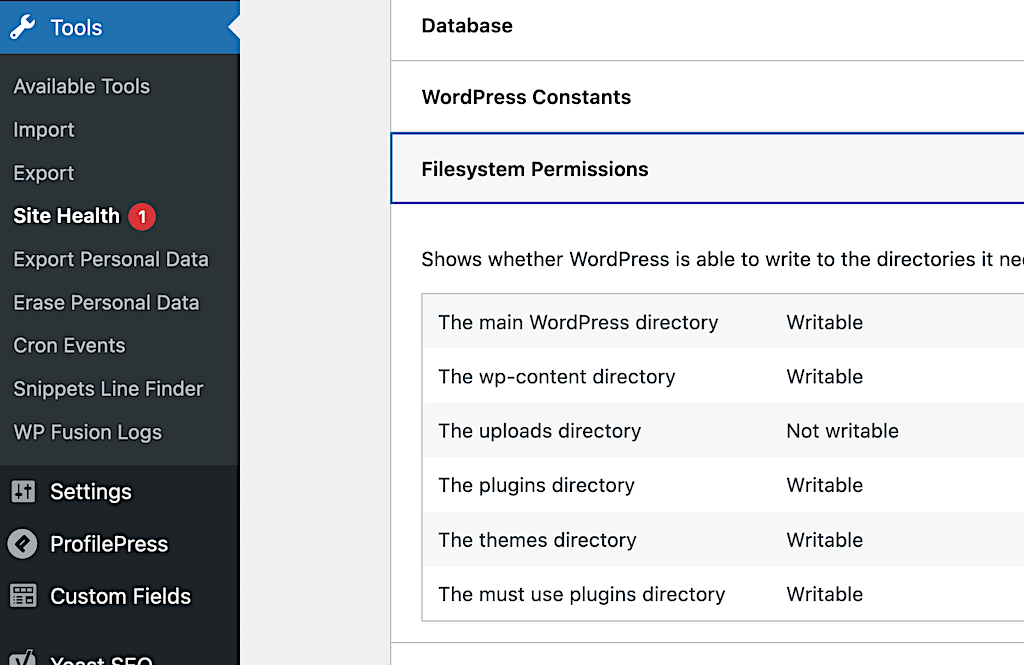Image resolution: width=1024 pixels, height=665 pixels.
Task: Open Export Personal Data
Action: point(111,259)
